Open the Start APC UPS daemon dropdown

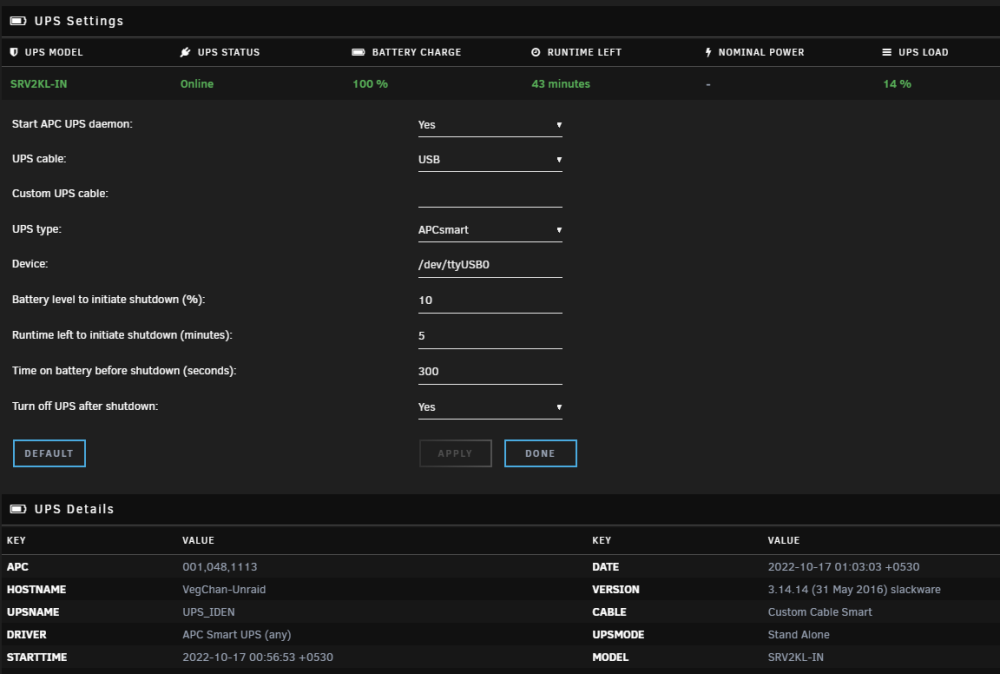(490, 125)
